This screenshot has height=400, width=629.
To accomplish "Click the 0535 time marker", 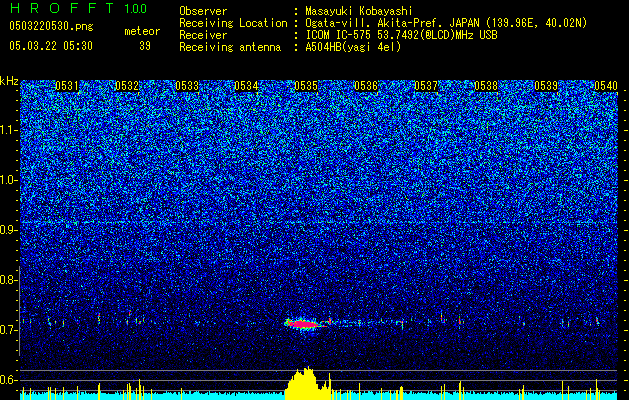I will click(x=306, y=86).
